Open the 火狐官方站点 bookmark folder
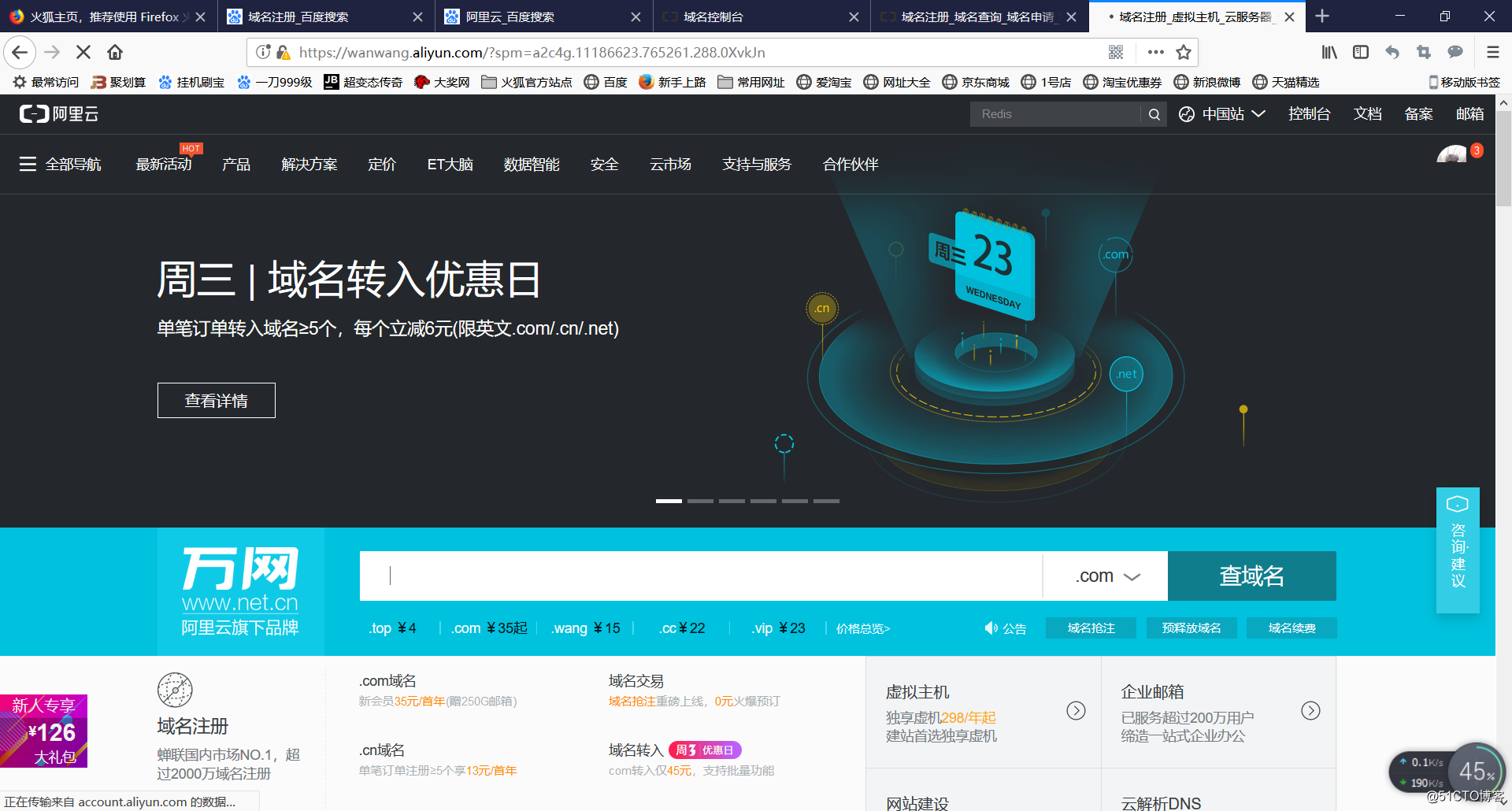The image size is (1512, 811). point(527,82)
